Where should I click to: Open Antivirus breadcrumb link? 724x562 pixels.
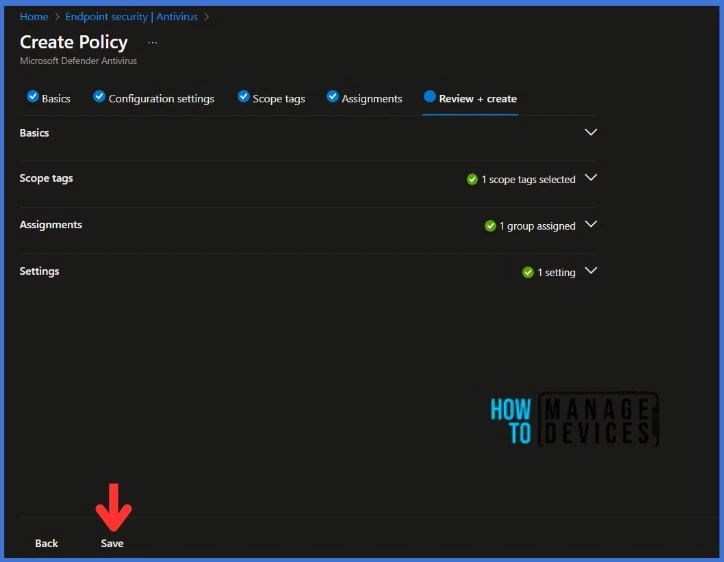[x=177, y=17]
